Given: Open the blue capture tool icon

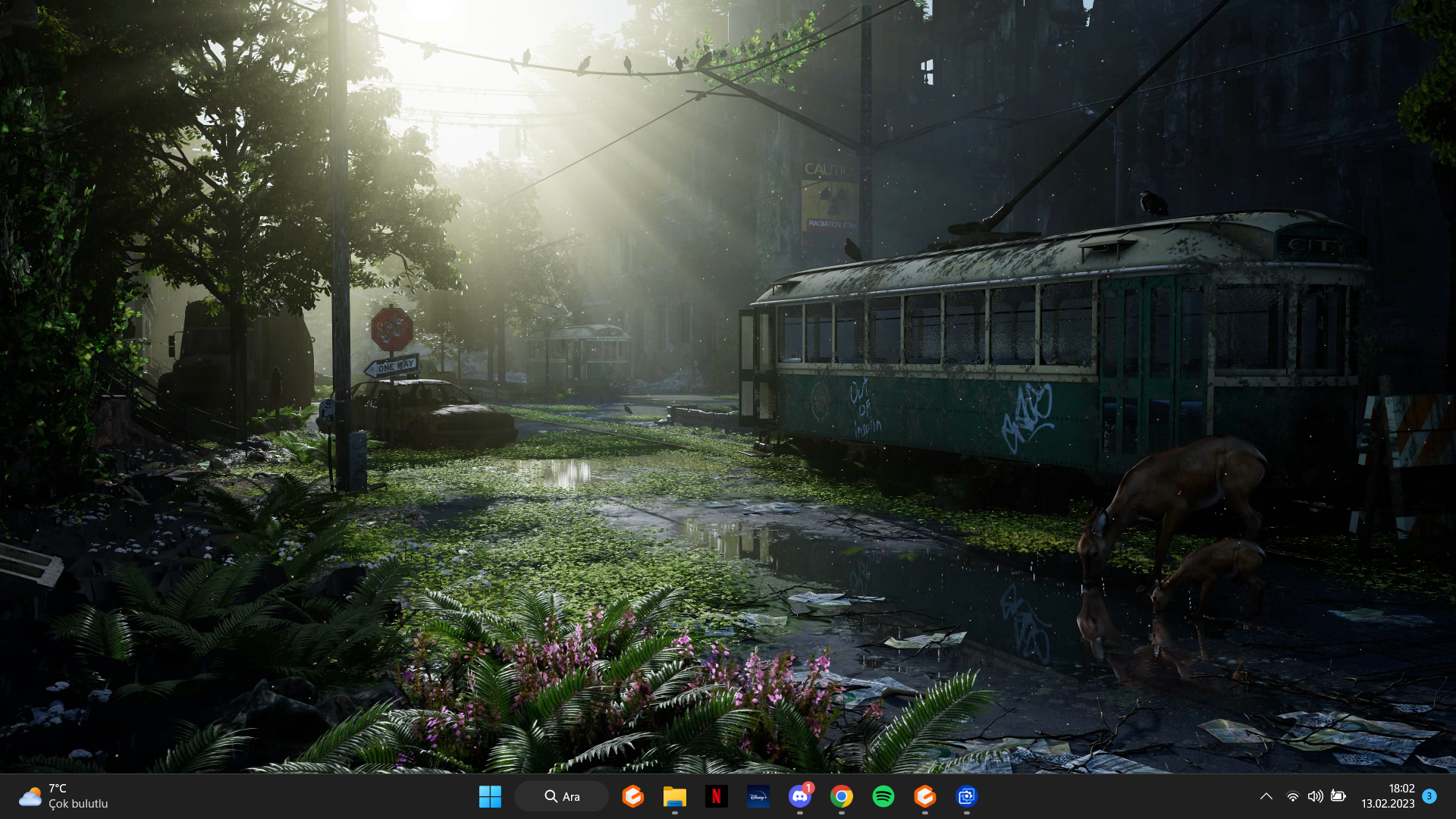Looking at the screenshot, I should [x=966, y=796].
